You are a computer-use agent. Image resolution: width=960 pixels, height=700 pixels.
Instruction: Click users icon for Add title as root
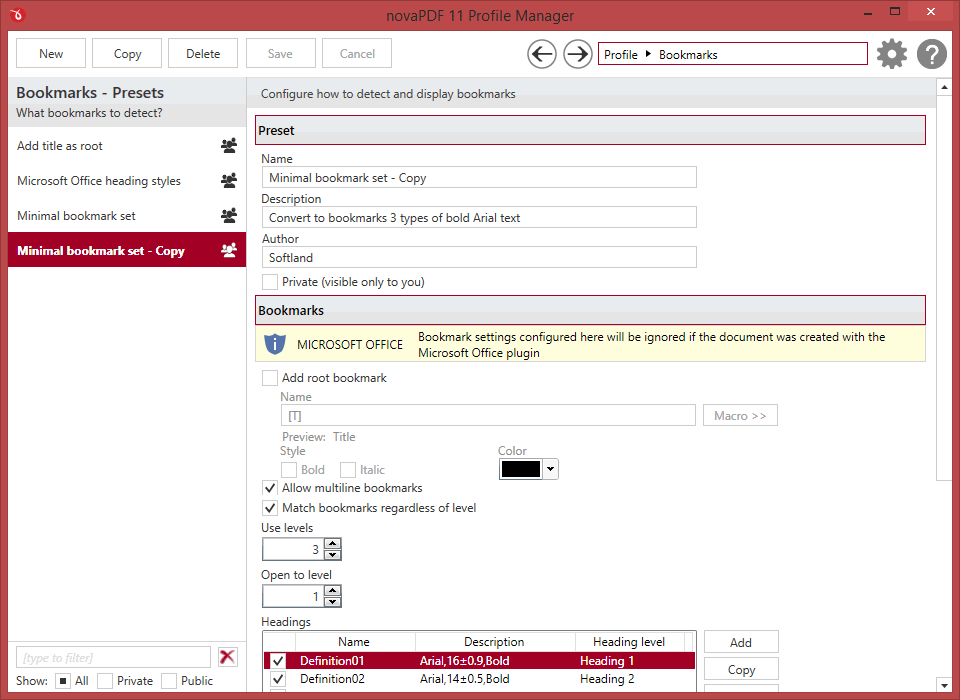229,146
